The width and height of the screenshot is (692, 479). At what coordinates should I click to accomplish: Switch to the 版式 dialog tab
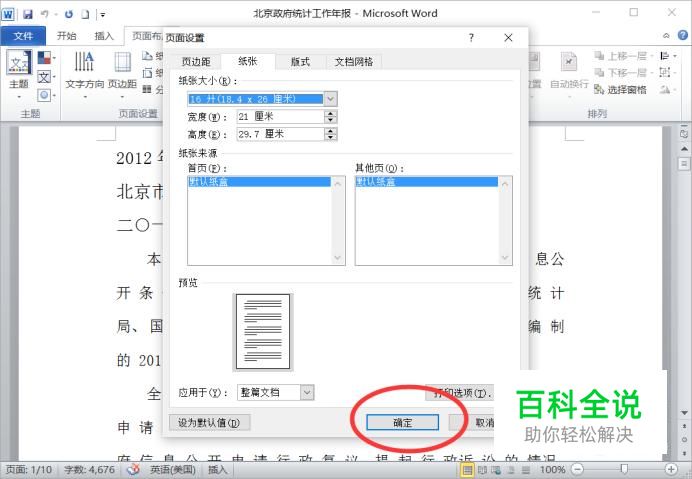pyautogui.click(x=300, y=62)
